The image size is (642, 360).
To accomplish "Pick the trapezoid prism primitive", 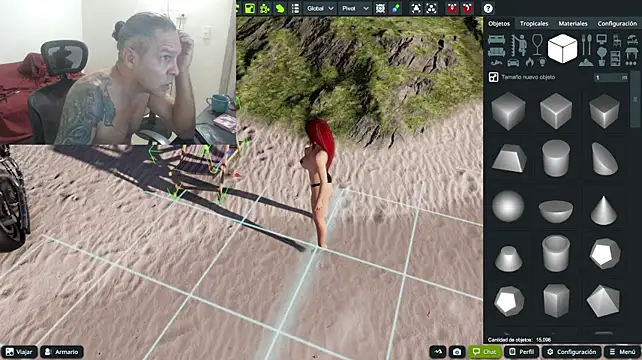I will pyautogui.click(x=509, y=158).
